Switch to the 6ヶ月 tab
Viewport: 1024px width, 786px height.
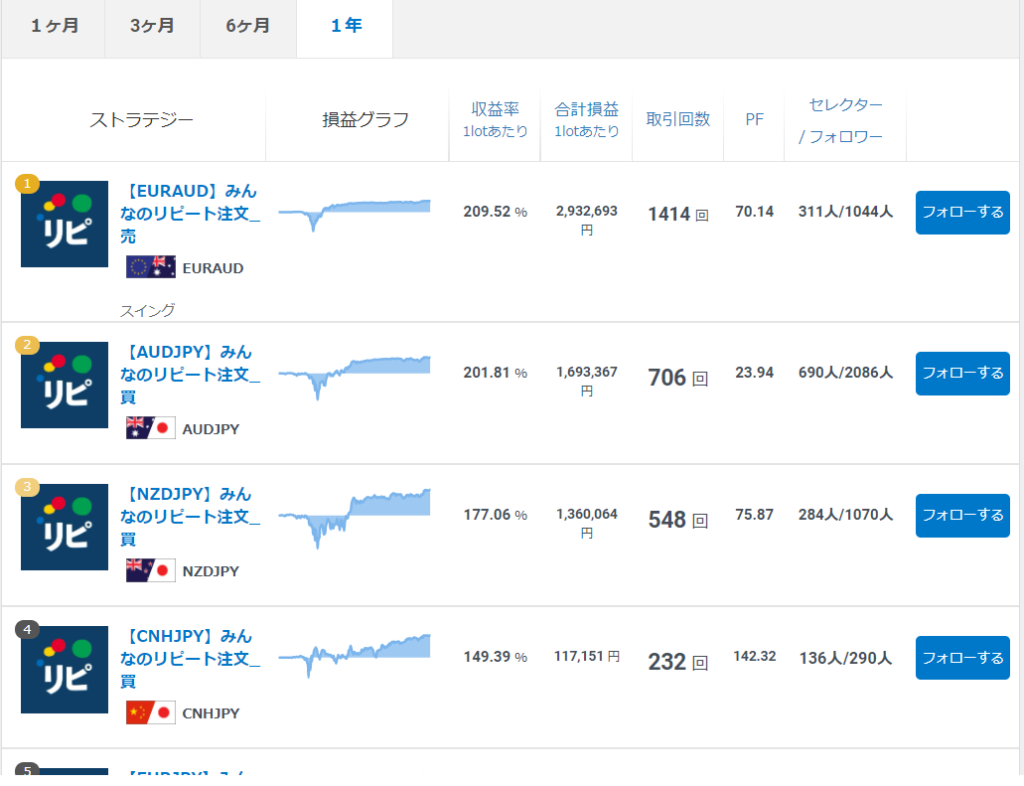(x=248, y=27)
